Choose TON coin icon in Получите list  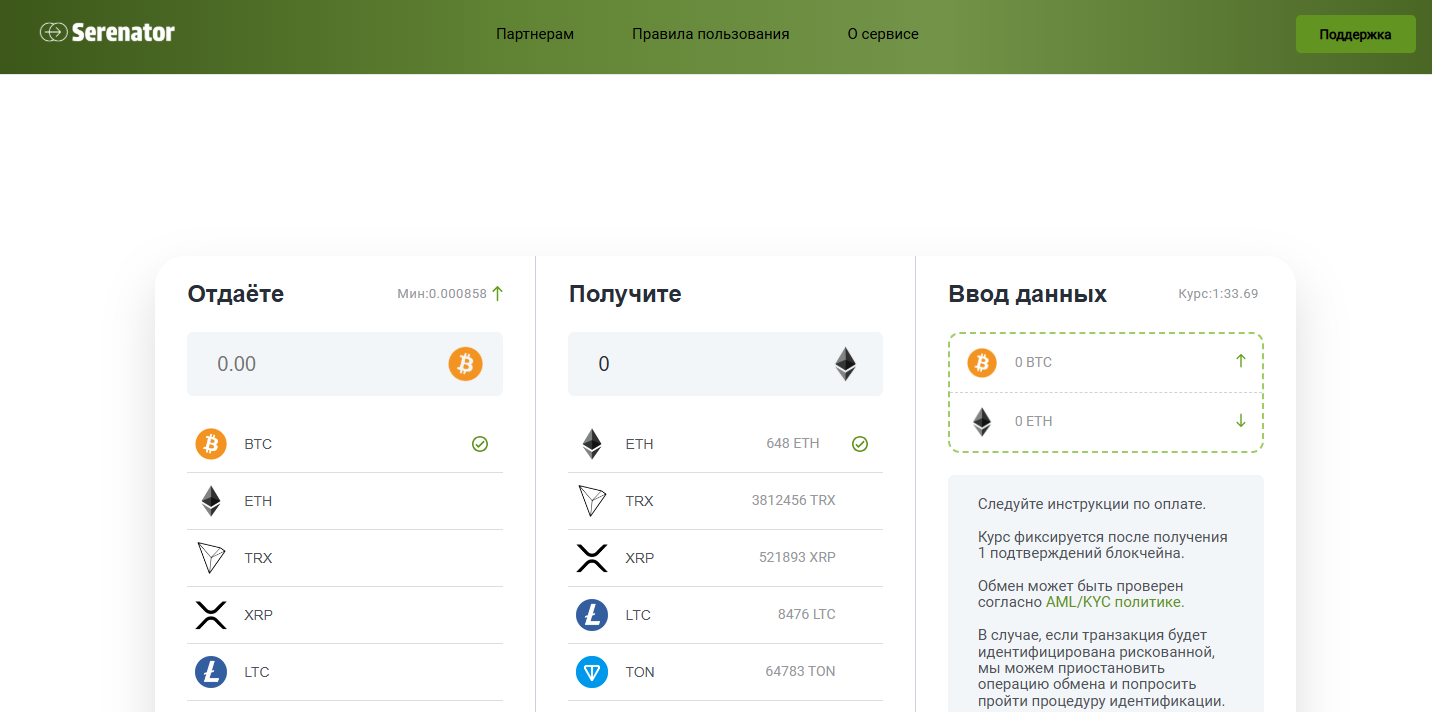(592, 672)
